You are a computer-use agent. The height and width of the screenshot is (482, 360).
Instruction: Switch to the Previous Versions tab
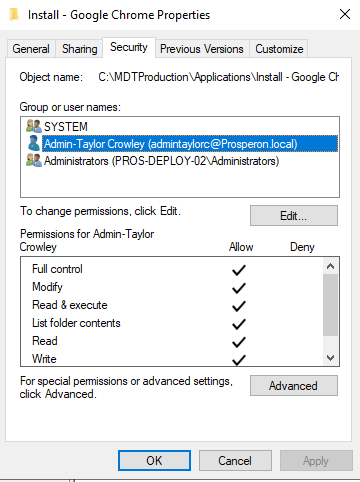coord(202,49)
